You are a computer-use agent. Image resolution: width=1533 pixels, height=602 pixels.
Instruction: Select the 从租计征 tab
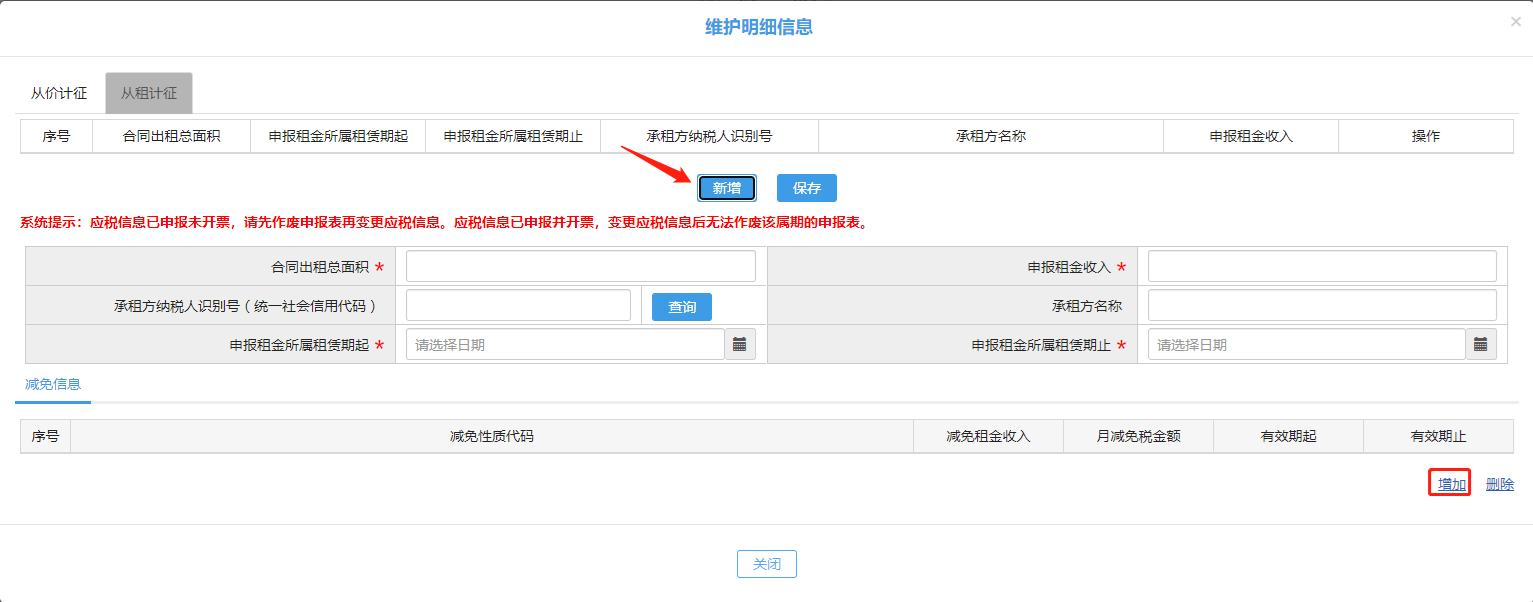click(149, 93)
